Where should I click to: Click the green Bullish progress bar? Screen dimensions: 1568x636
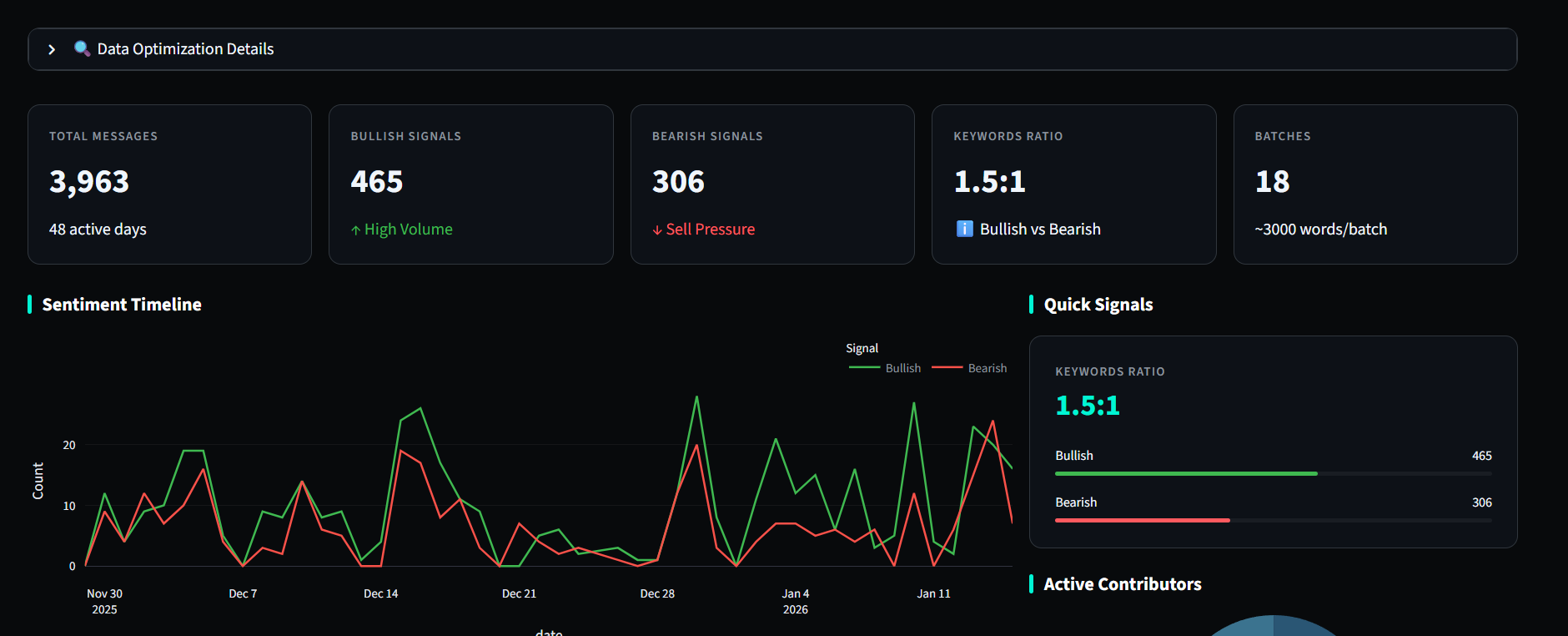[1185, 473]
